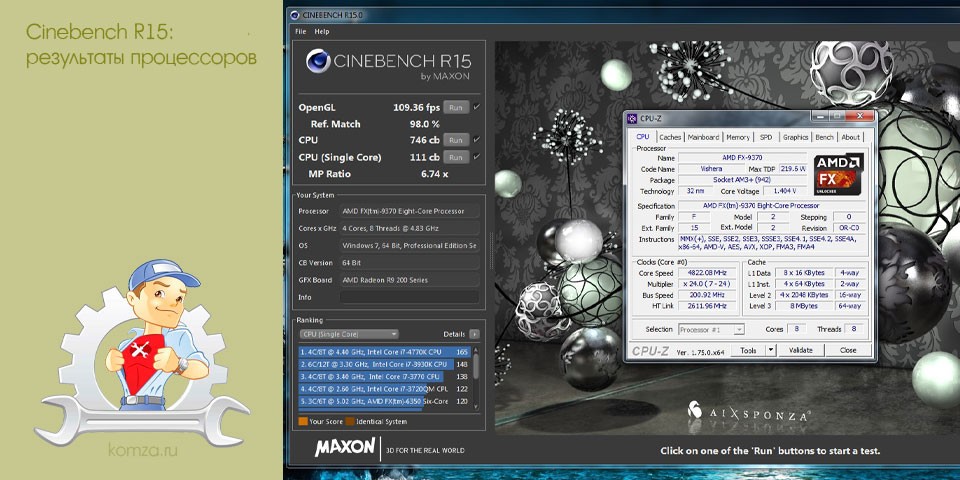This screenshot has width=960, height=480.
Task: Click the AMD FX logo in CPU-Z
Action: coord(838,174)
